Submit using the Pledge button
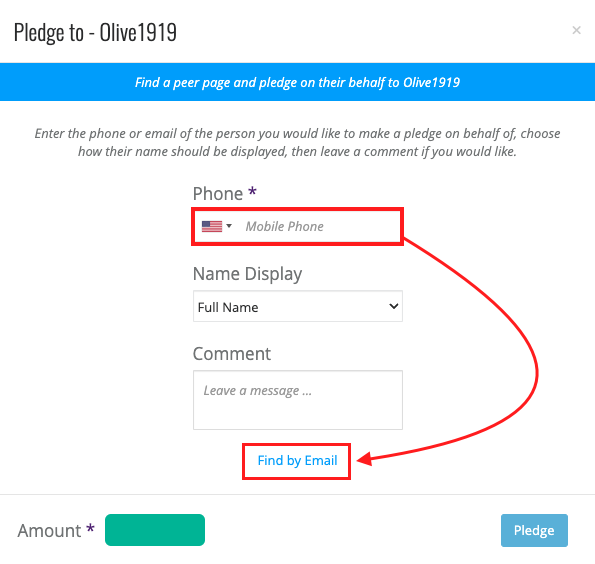595x564 pixels. 534,530
